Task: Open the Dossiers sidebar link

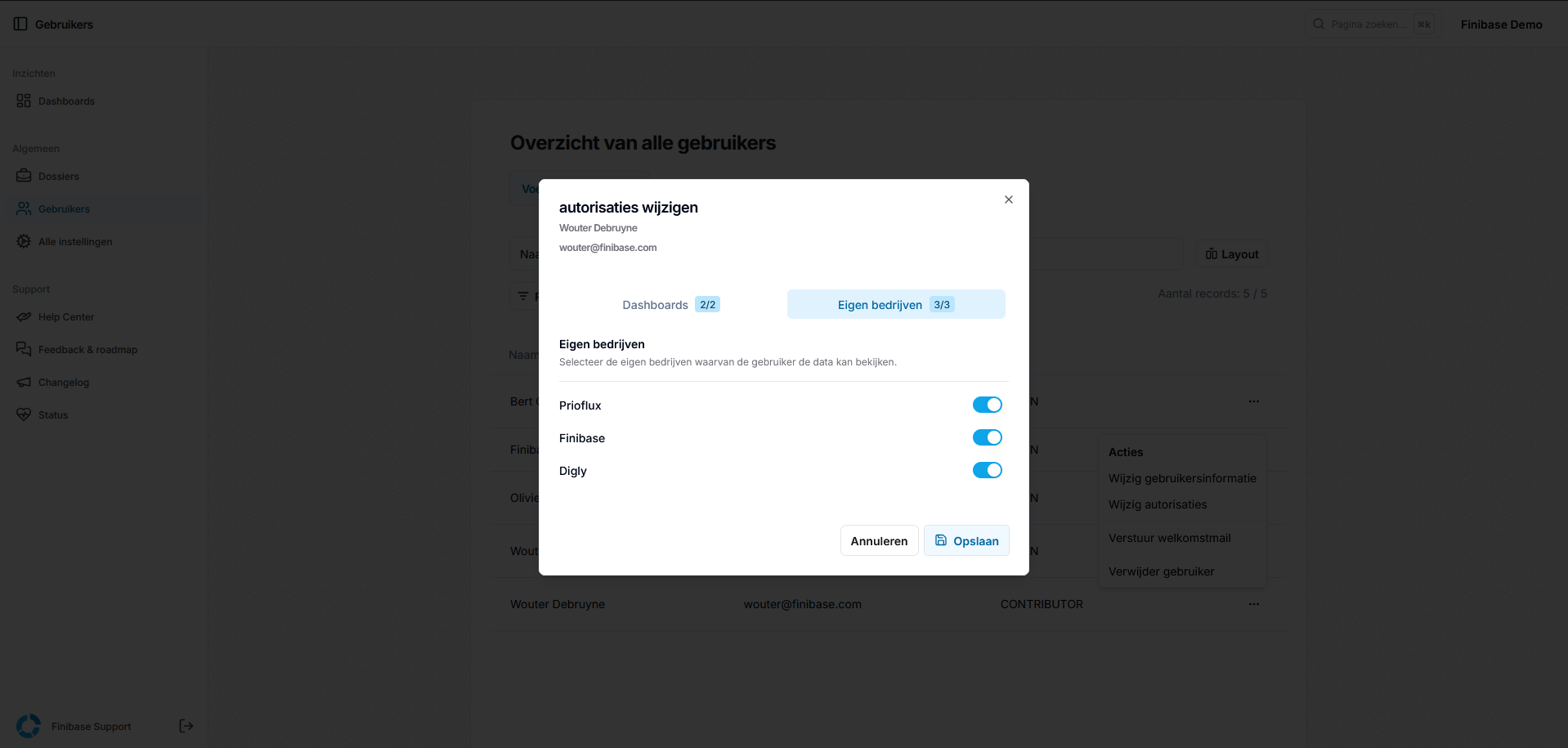Action: pyautogui.click(x=59, y=176)
